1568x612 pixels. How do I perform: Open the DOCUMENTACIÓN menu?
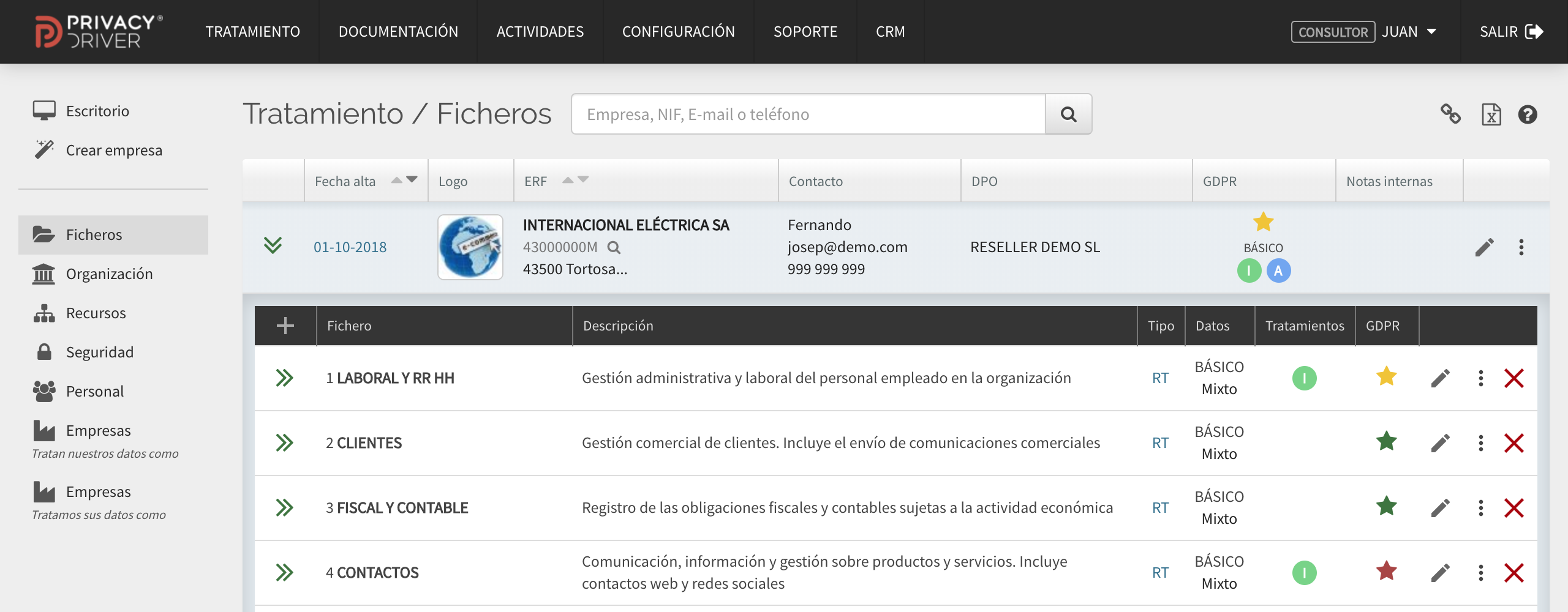click(398, 32)
